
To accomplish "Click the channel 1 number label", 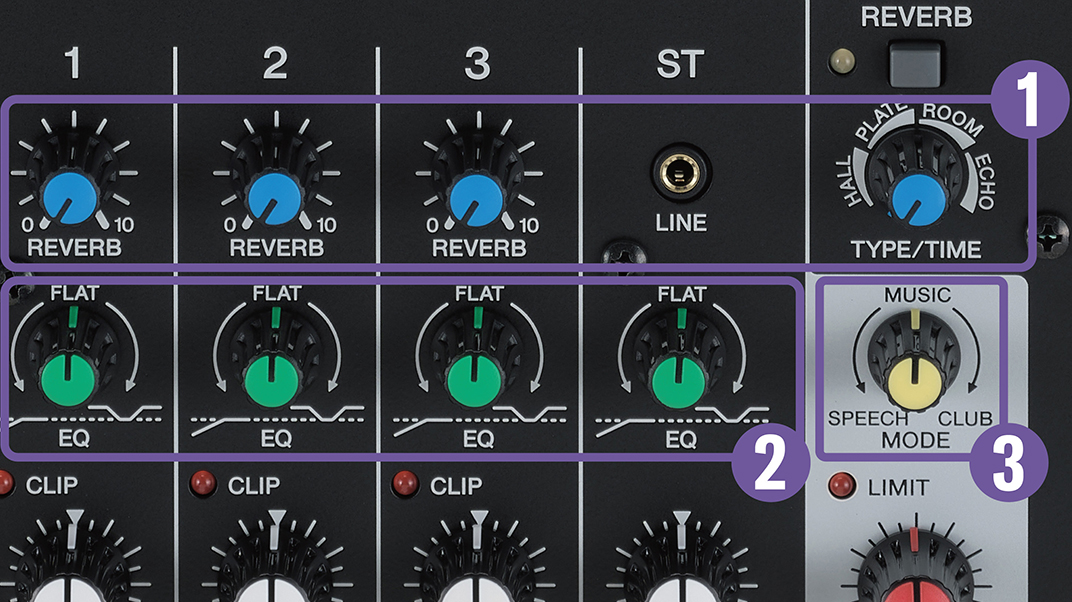I will [x=72, y=63].
